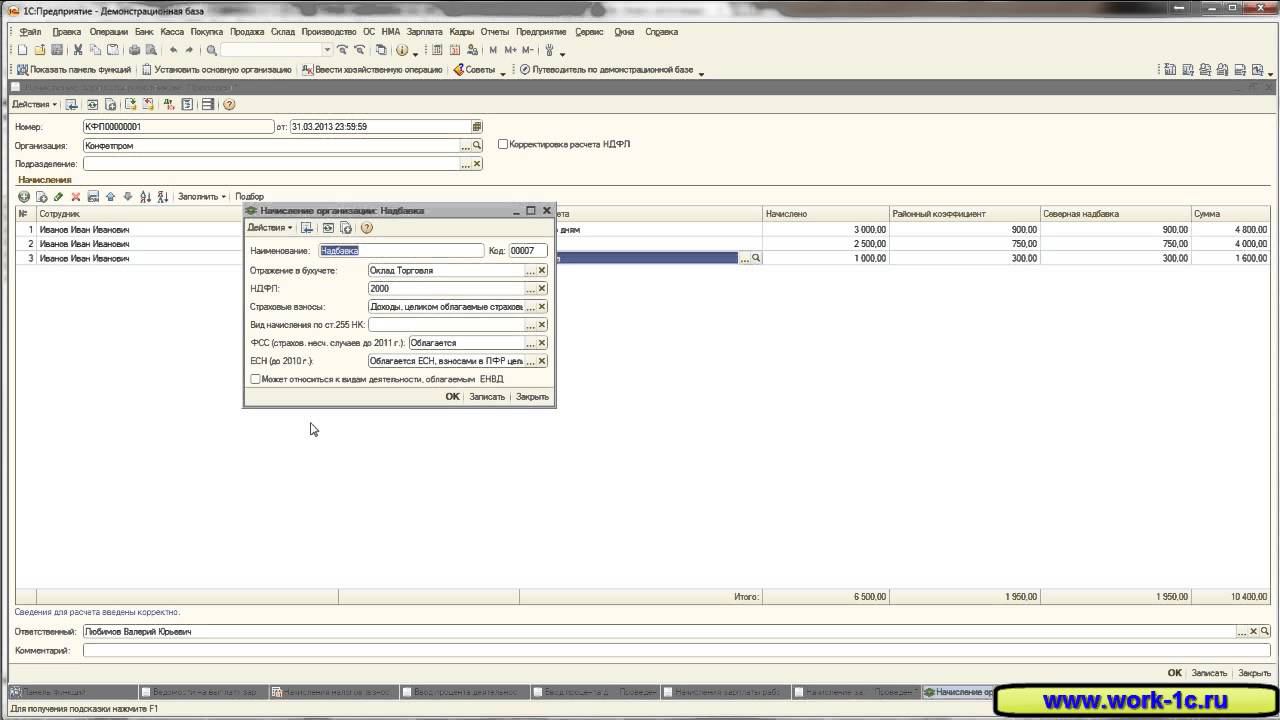Screen dimensions: 1280x720
Task: Clear the НДФП field with its X button
Action: 542,289
